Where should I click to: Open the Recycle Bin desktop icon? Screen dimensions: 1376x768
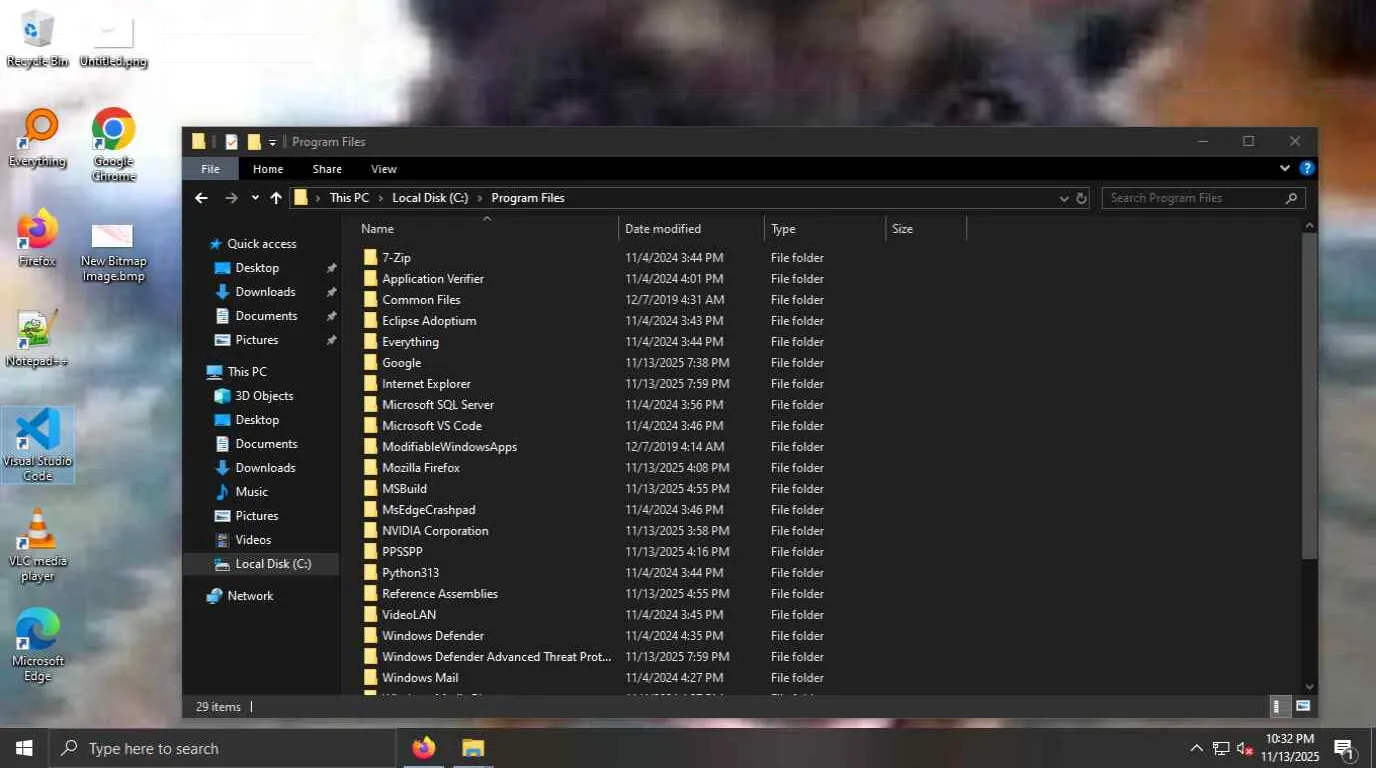click(x=37, y=38)
